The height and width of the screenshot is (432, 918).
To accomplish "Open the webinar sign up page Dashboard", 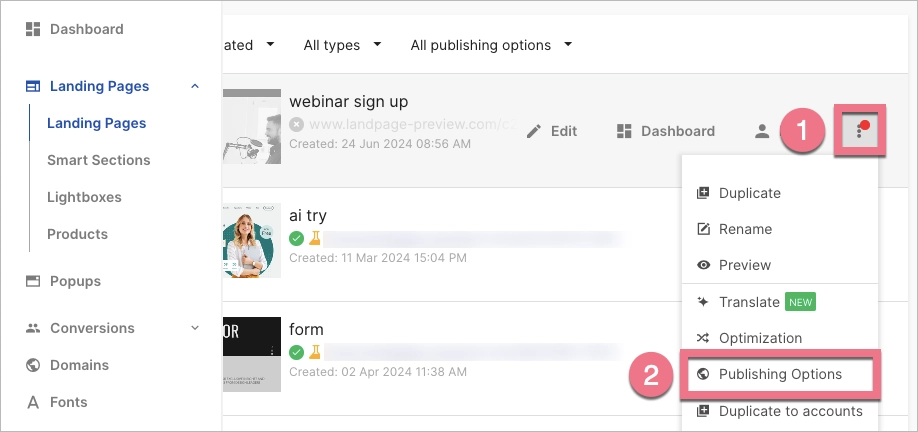I will click(666, 131).
